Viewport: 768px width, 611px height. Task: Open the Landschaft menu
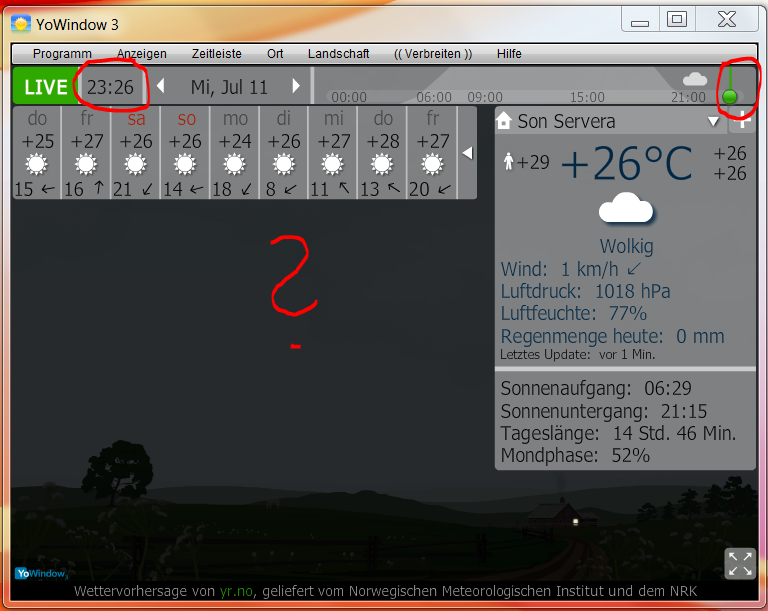[x=338, y=53]
